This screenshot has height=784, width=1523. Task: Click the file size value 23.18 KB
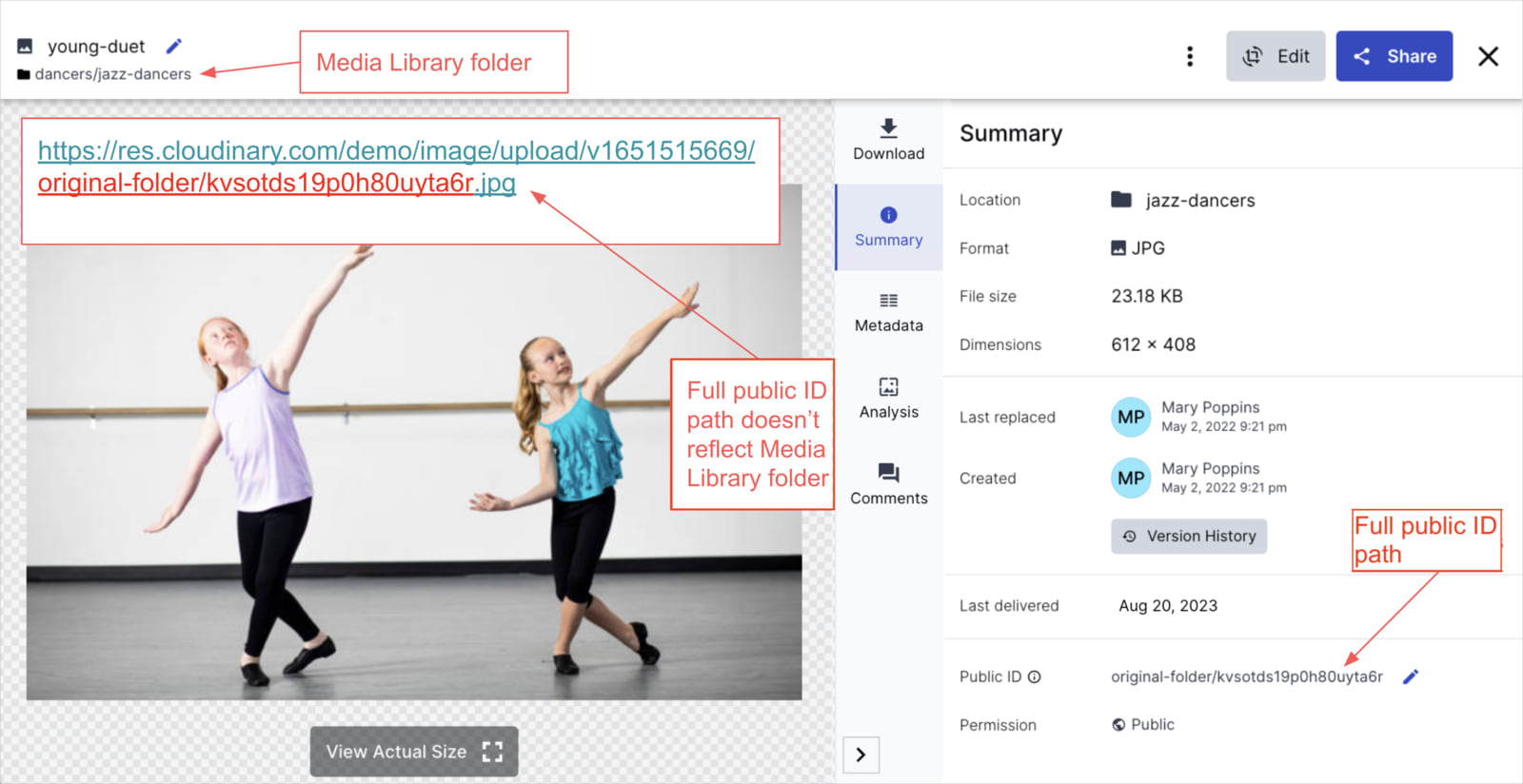(1146, 296)
